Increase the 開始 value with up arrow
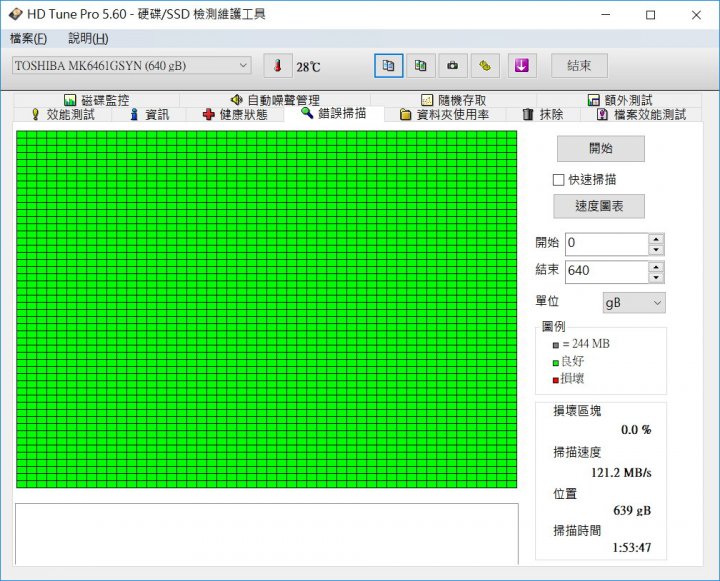This screenshot has width=720, height=581. pos(656,239)
